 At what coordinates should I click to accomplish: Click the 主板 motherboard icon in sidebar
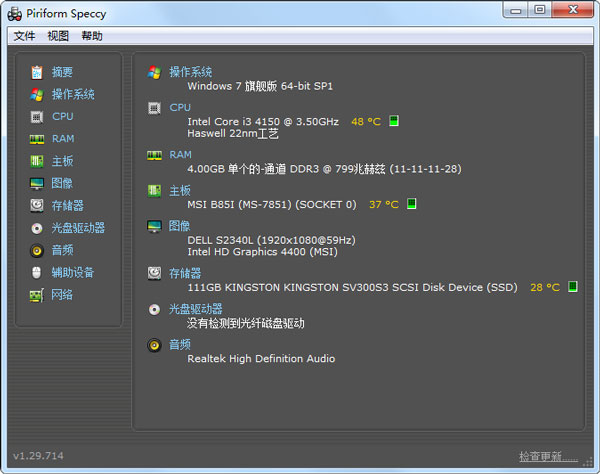(37, 161)
